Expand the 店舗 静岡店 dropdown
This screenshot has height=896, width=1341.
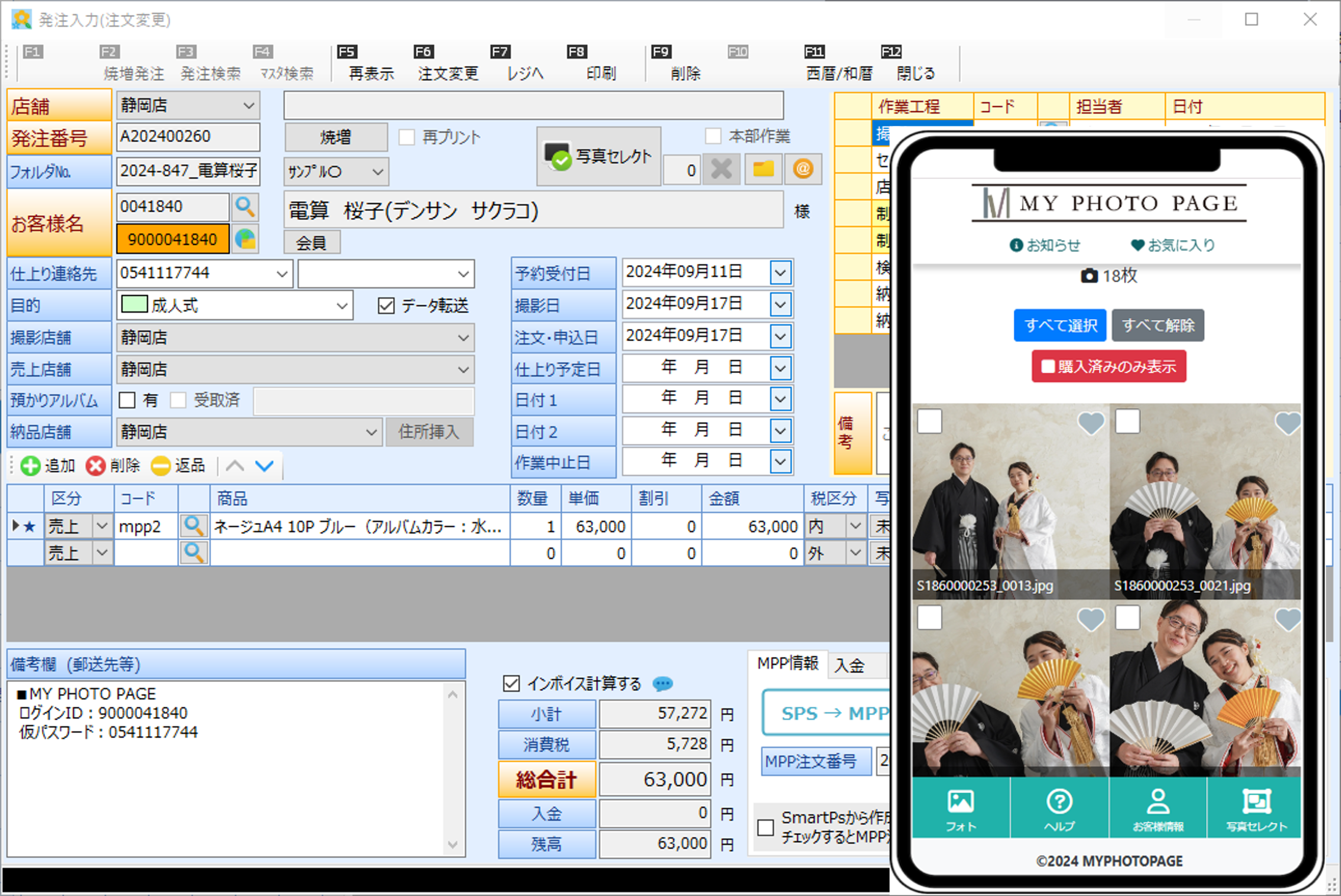[249, 106]
